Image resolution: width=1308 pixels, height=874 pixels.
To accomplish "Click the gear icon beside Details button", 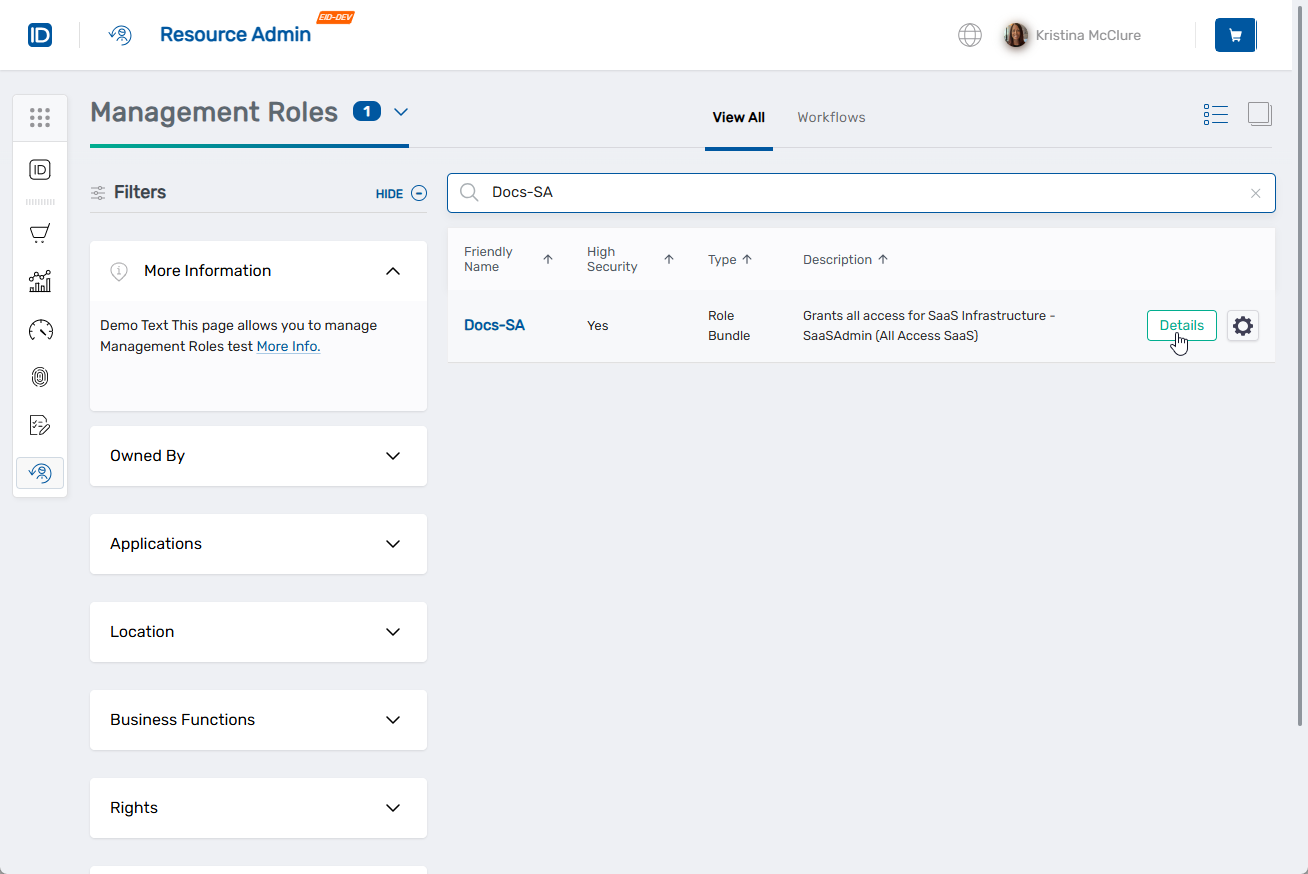I will 1242,325.
